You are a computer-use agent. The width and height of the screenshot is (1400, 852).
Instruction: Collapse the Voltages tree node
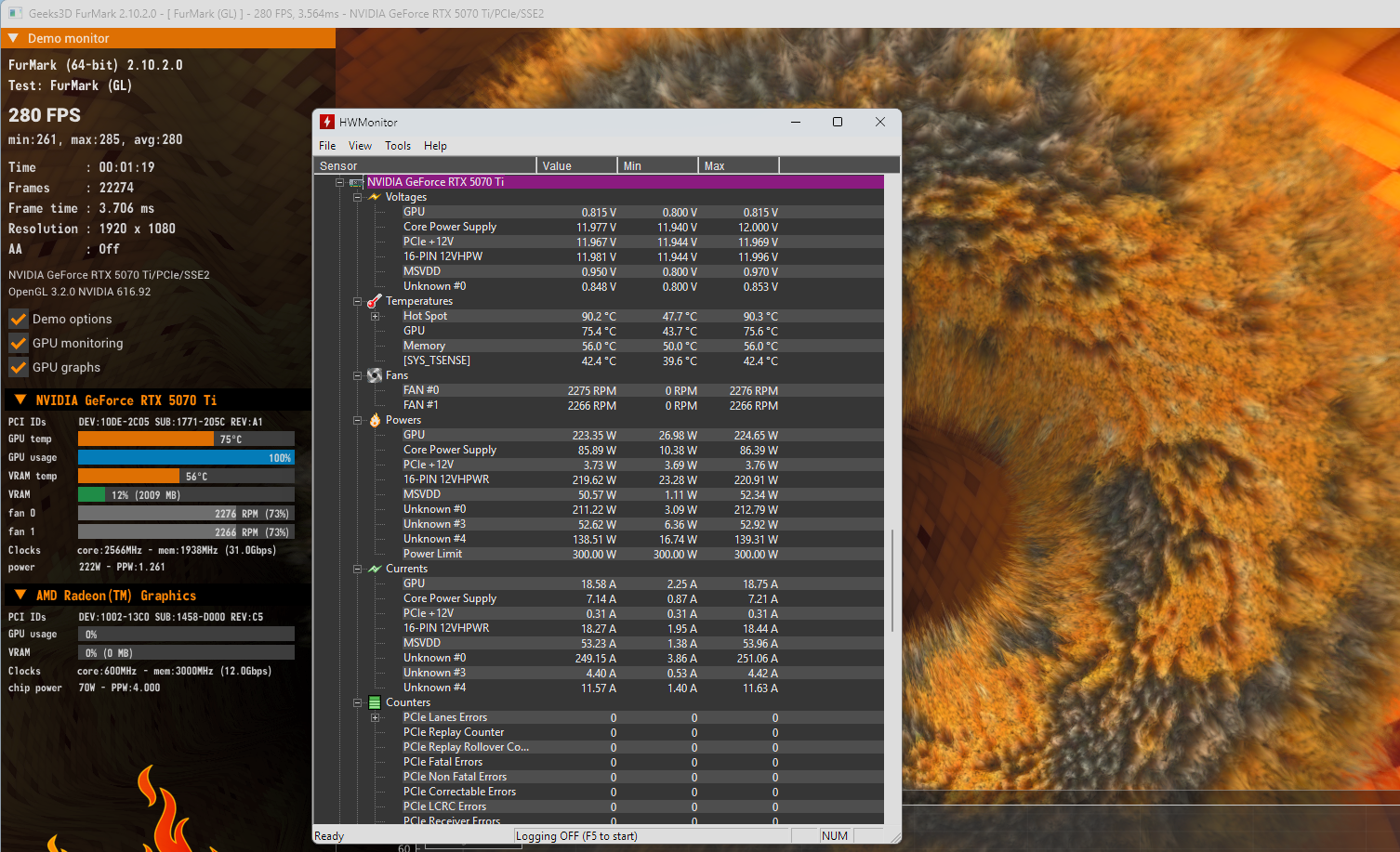point(357,197)
